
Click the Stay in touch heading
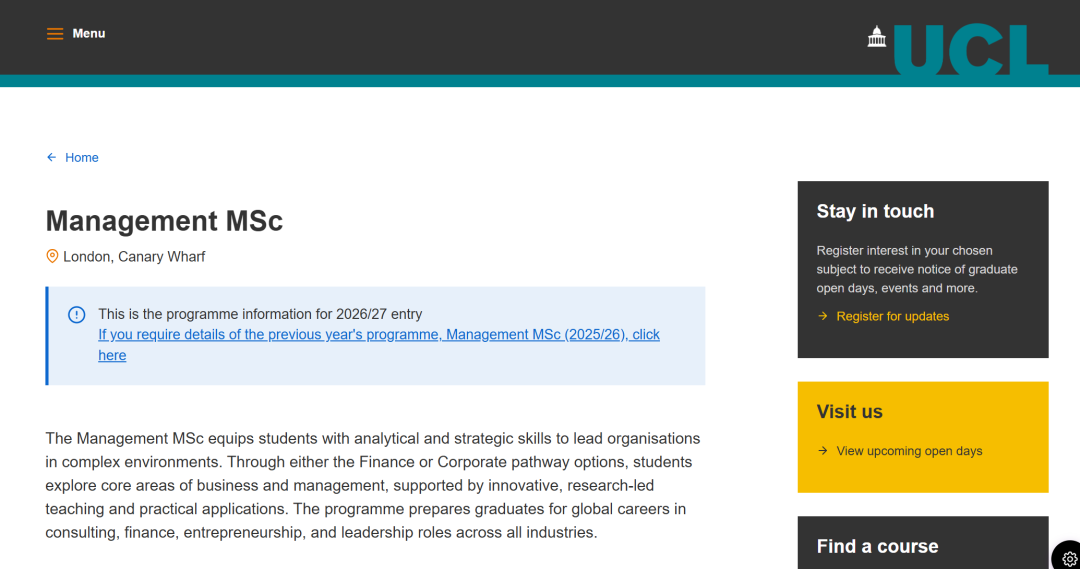click(x=875, y=211)
